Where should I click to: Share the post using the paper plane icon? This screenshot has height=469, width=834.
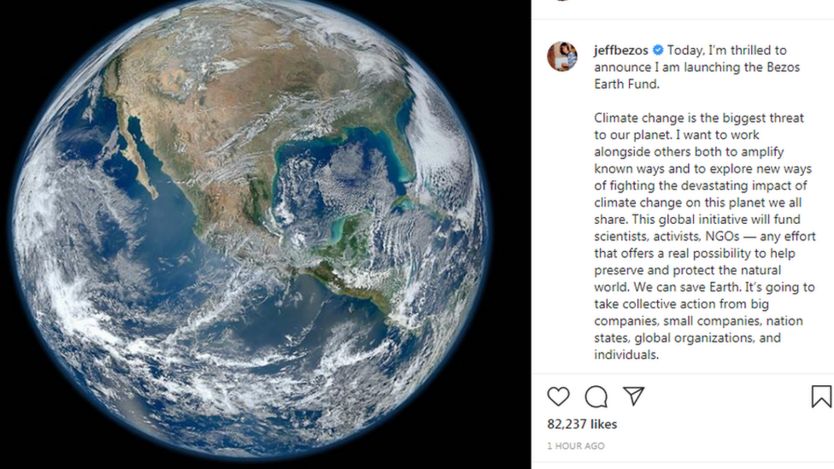(634, 396)
